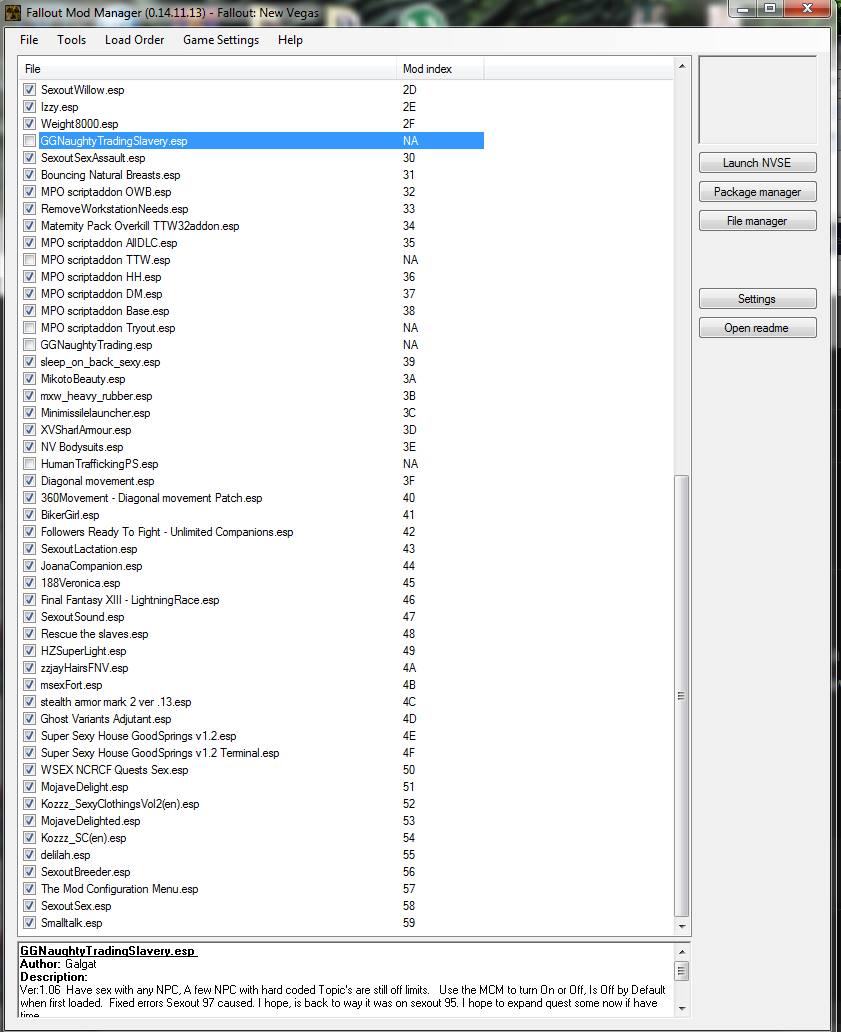Click description panel scroll up arrow

point(682,952)
